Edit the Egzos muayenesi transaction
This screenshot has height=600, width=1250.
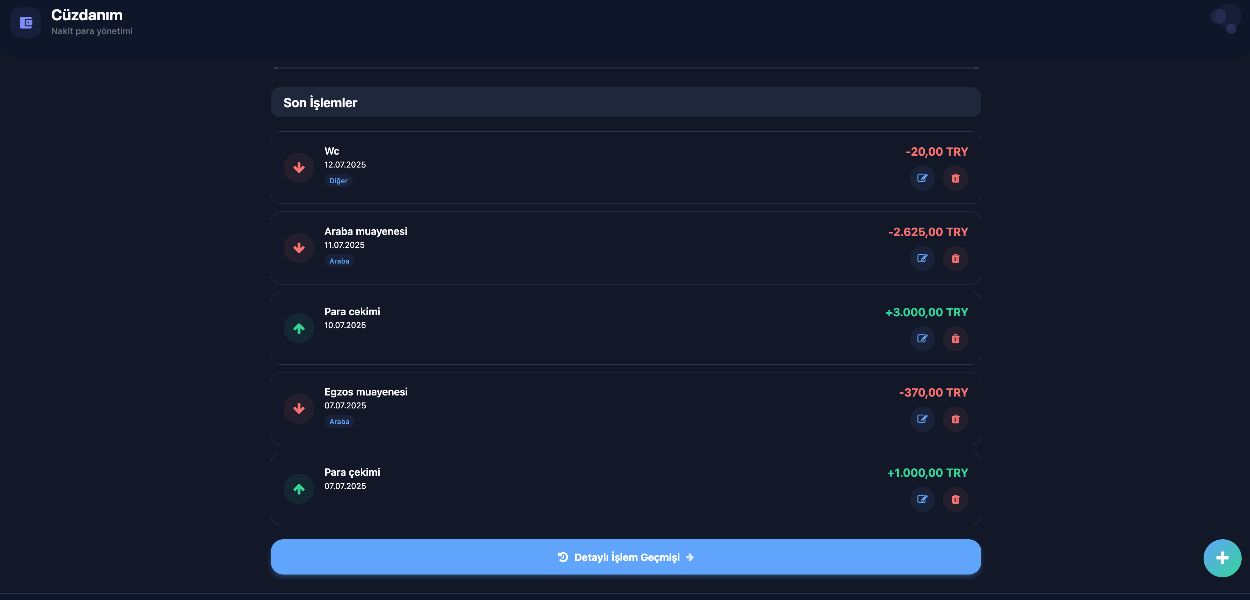pyautogui.click(x=922, y=419)
